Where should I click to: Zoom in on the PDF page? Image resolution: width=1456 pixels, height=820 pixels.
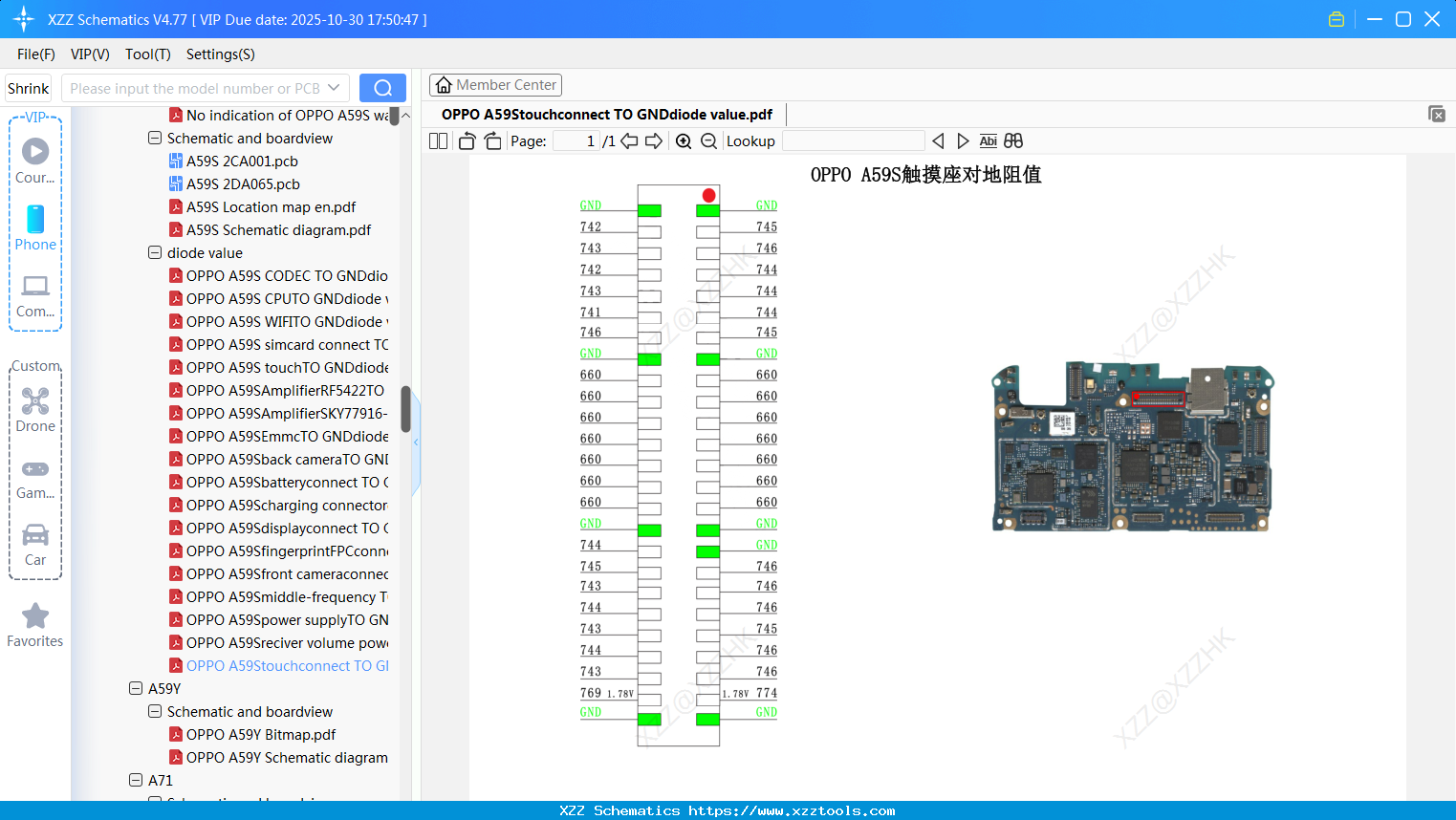(x=684, y=140)
